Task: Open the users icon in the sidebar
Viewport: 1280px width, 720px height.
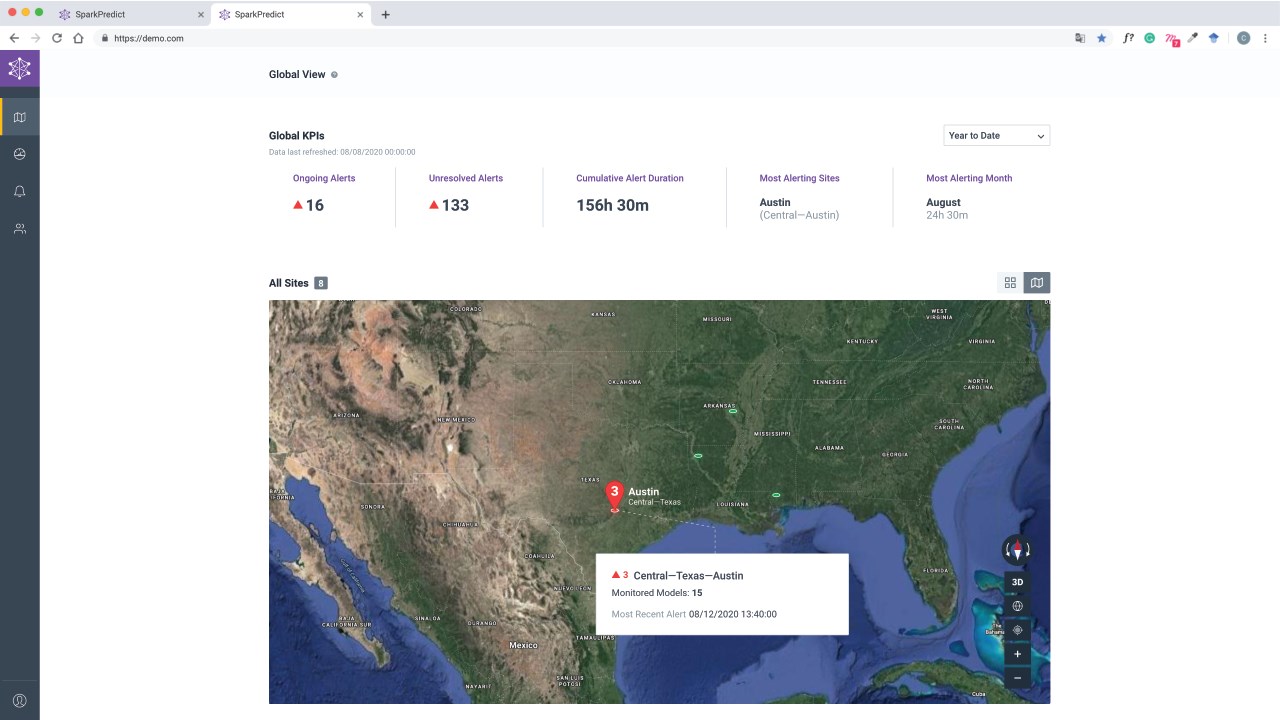Action: (x=20, y=228)
